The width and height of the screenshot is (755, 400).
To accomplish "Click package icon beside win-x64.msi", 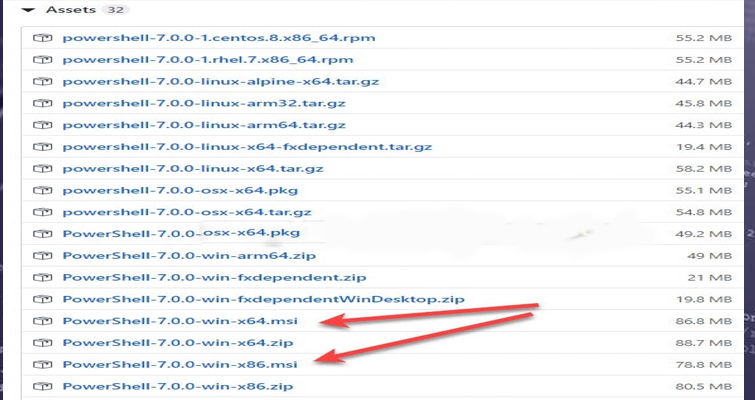I will pyautogui.click(x=42, y=321).
